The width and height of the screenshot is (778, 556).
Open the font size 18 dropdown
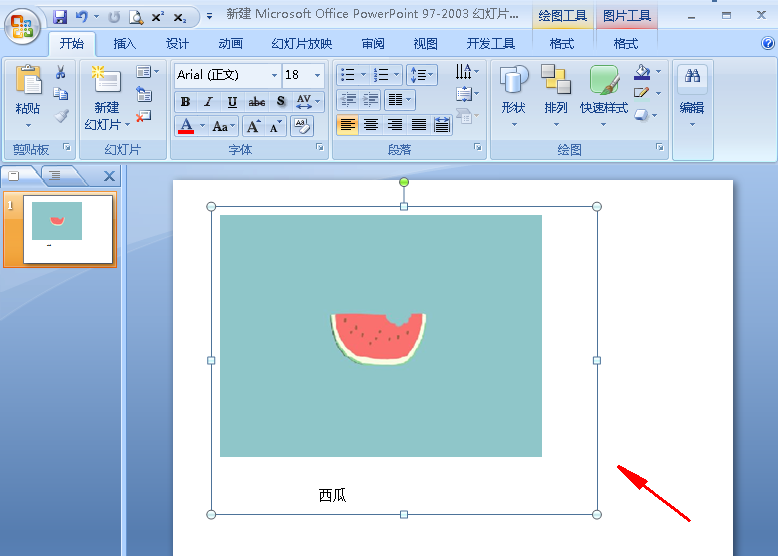318,75
